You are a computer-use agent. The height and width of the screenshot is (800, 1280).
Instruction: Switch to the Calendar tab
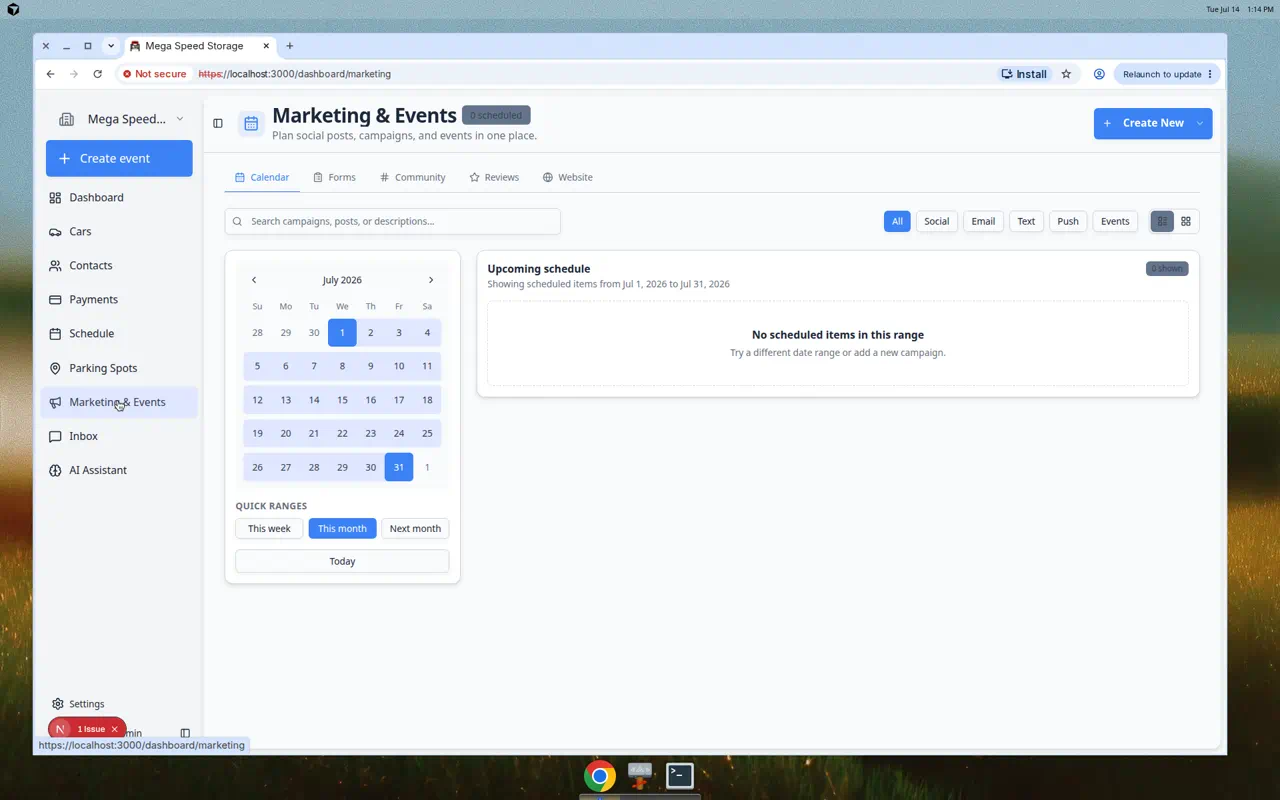(262, 177)
